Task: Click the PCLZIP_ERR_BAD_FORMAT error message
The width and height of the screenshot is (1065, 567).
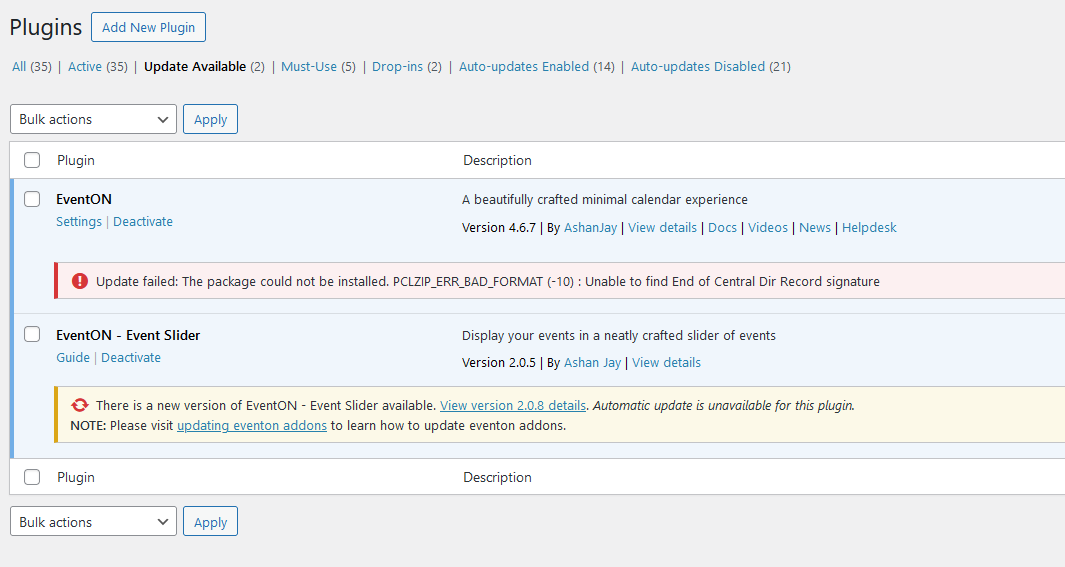Action: tap(488, 281)
